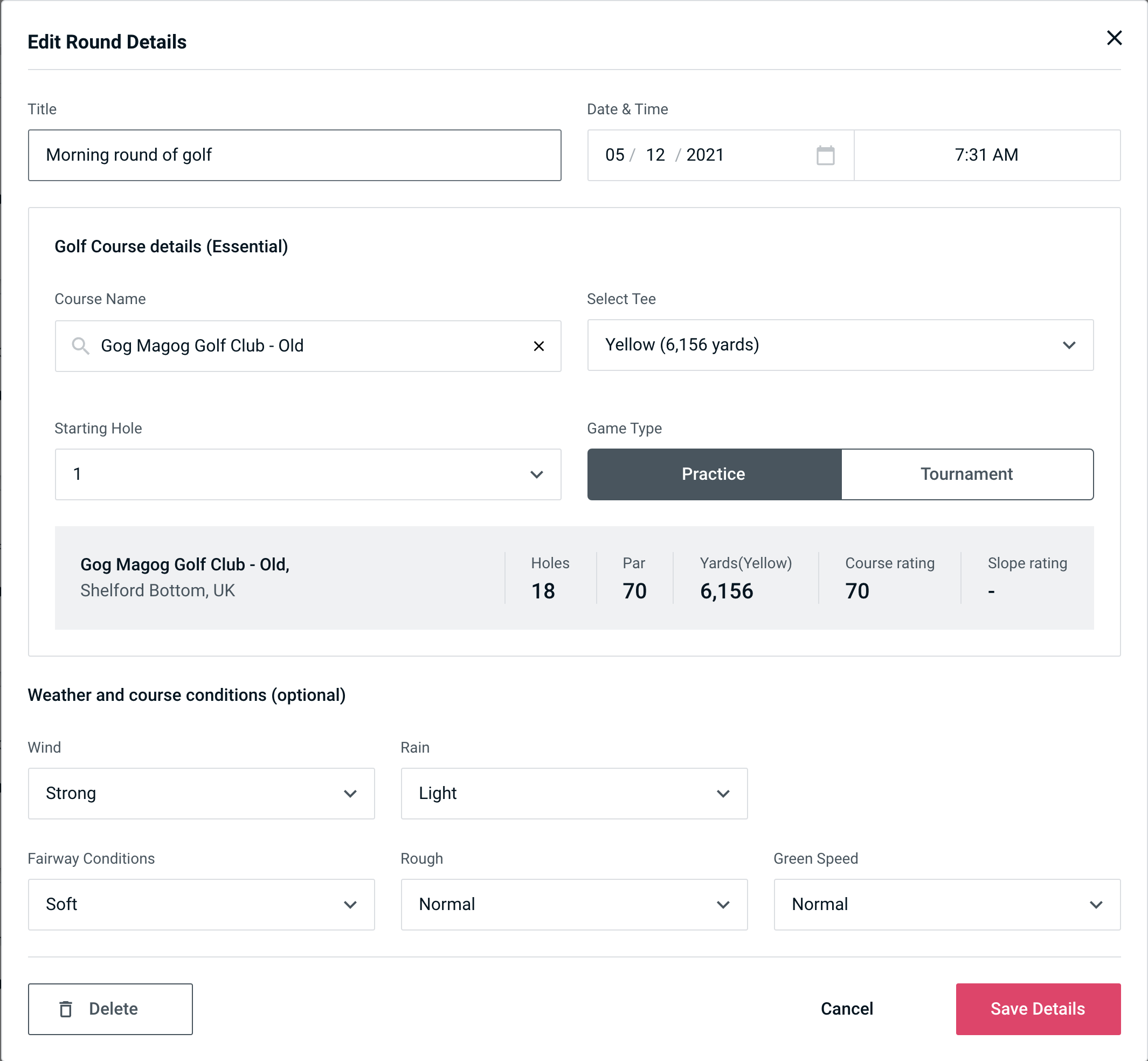Viewport: 1148px width, 1061px height.
Task: Open Starting Hole selector dropdown
Action: pyautogui.click(x=308, y=474)
